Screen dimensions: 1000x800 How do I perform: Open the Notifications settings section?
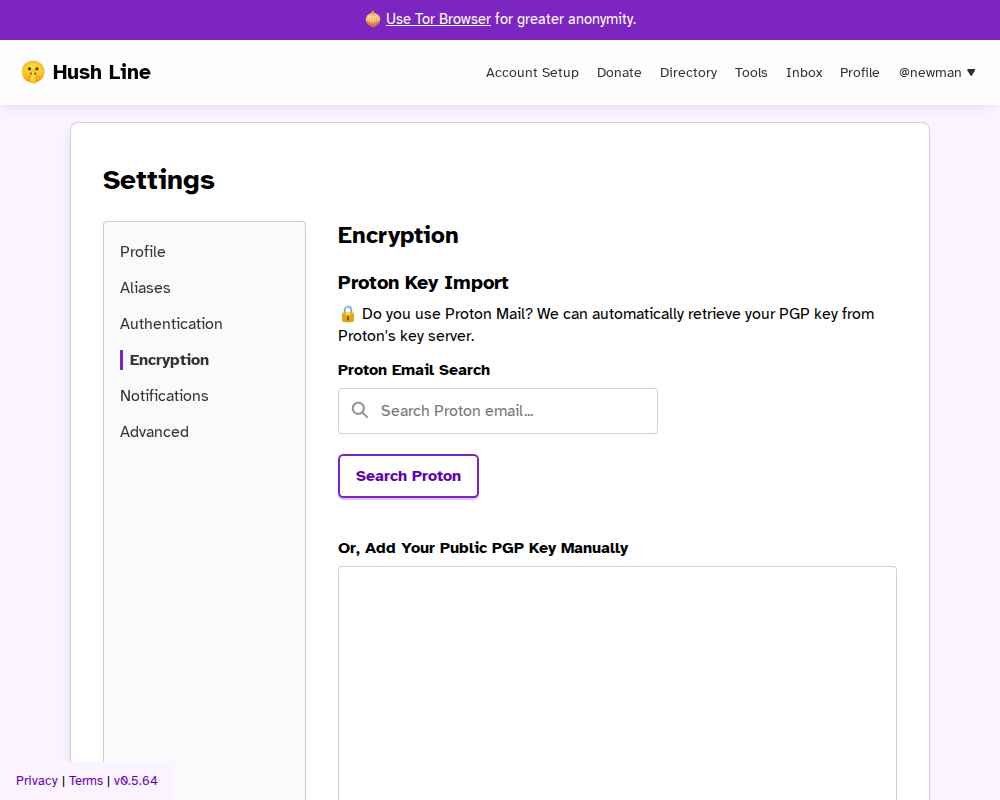tap(164, 395)
